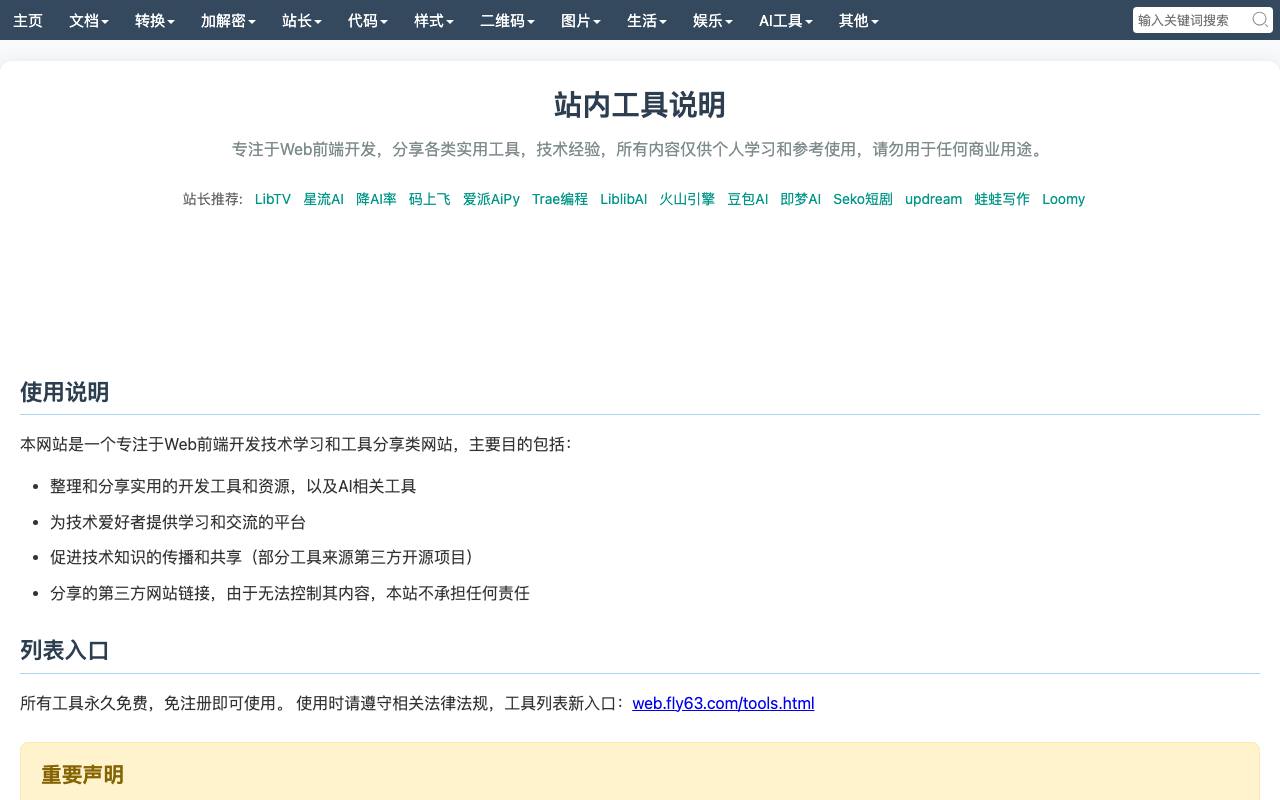Select bullet about 整理和分享实用的开发工具
This screenshot has height=800, width=1280.
pos(233,486)
